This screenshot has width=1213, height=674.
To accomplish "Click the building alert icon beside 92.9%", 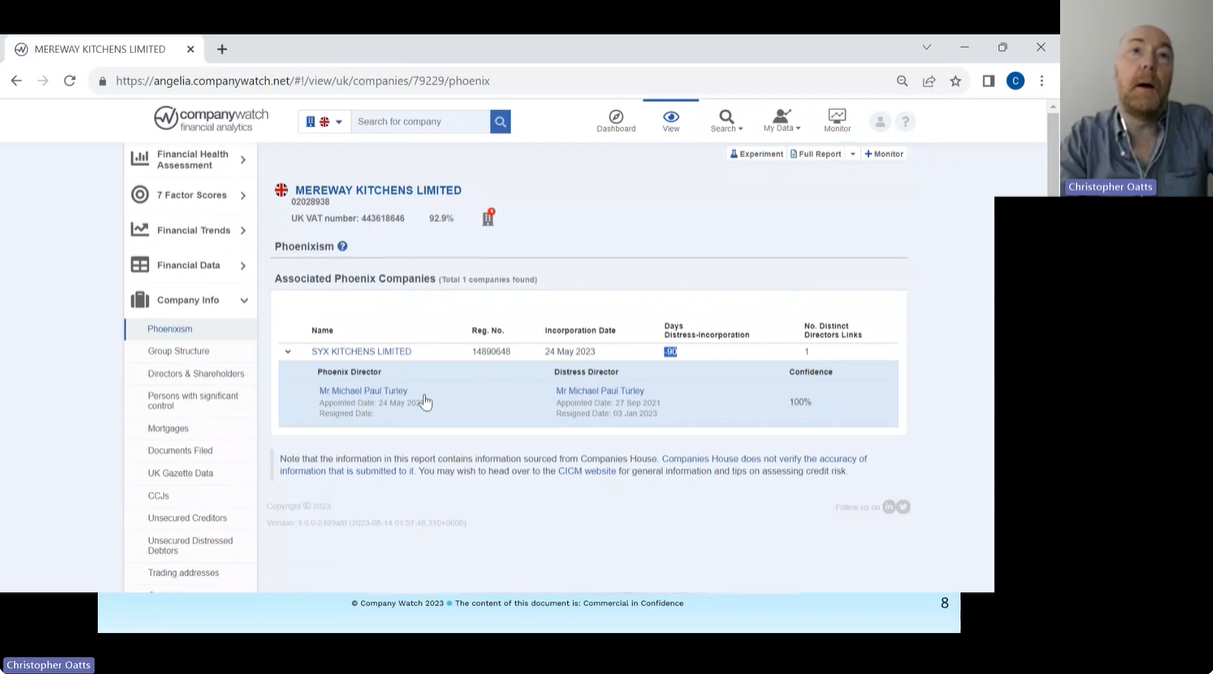I will click(x=488, y=218).
